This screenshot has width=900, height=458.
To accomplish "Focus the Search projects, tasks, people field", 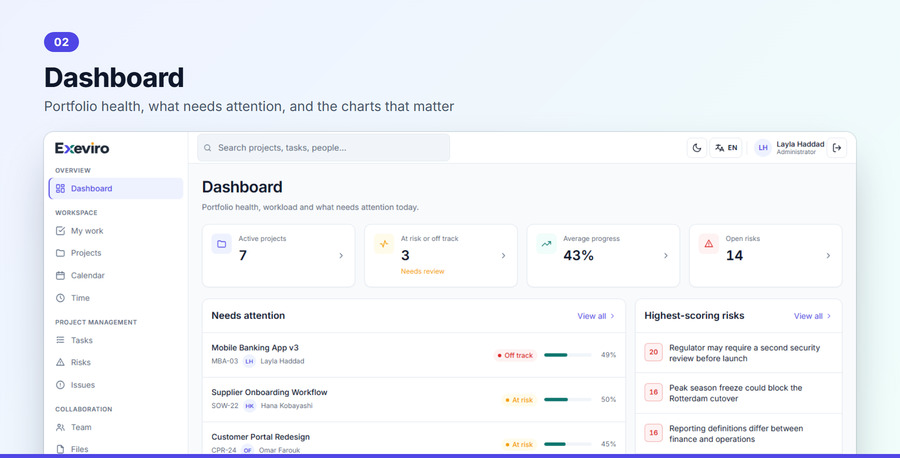I will [324, 148].
